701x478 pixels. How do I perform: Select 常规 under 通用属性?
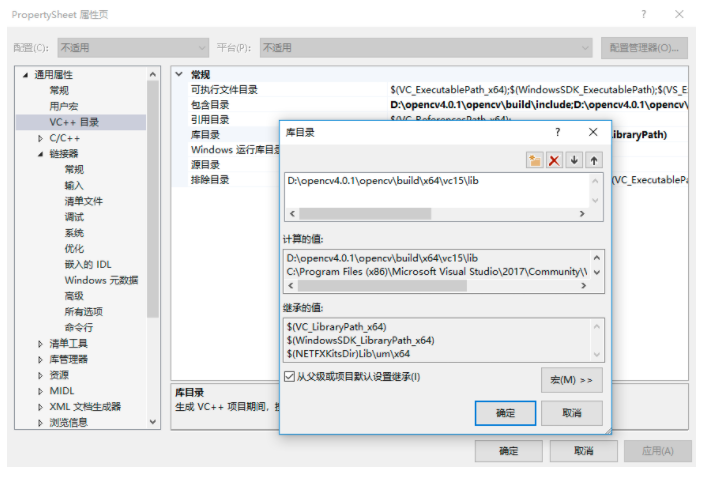59,91
